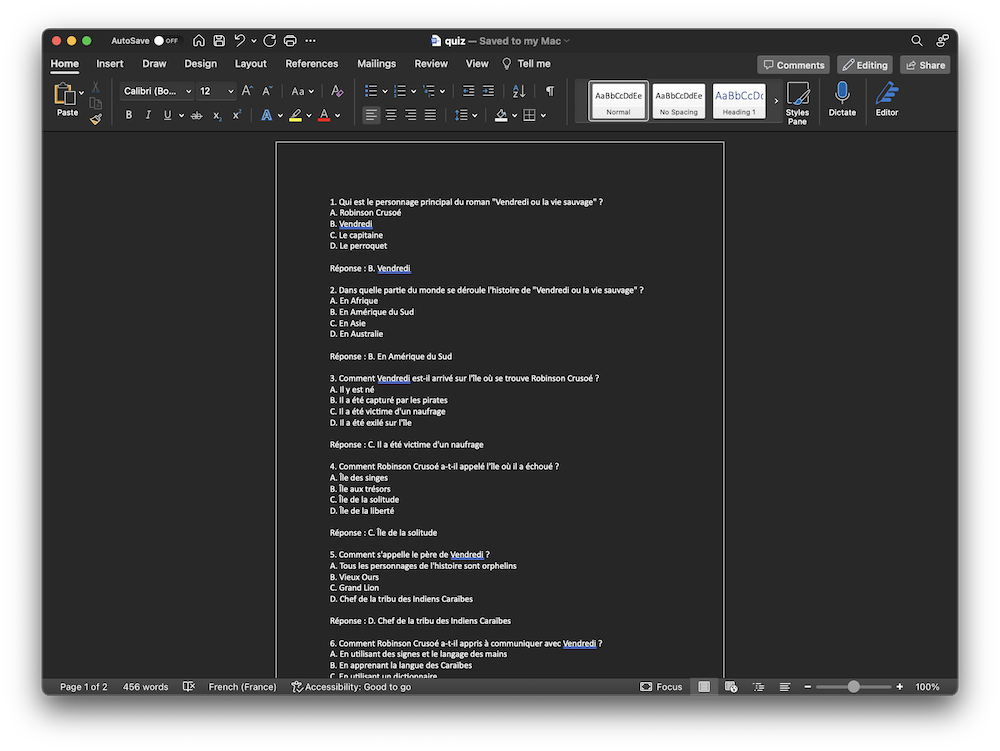Open the font name dropdown
The height and width of the screenshot is (751, 1000).
pyautogui.click(x=188, y=91)
